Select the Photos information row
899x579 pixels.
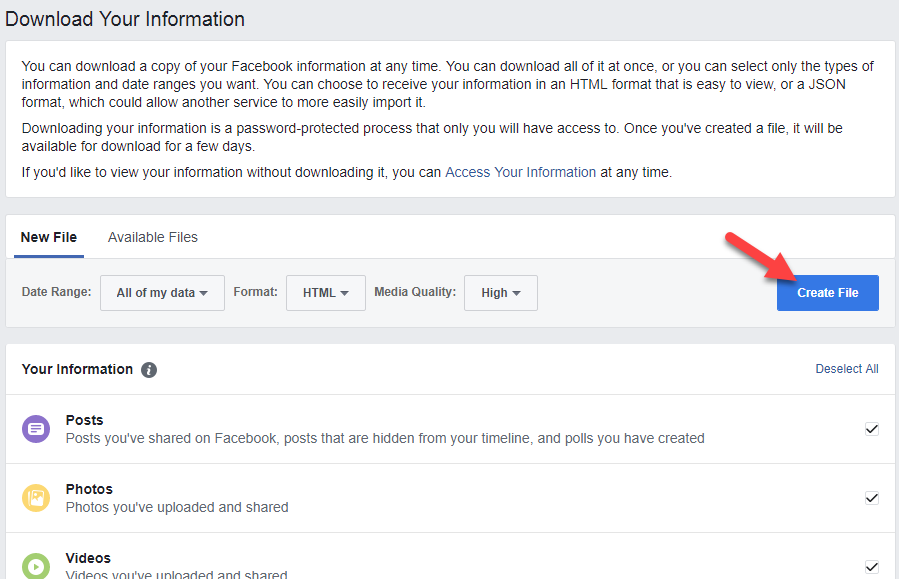click(400, 497)
